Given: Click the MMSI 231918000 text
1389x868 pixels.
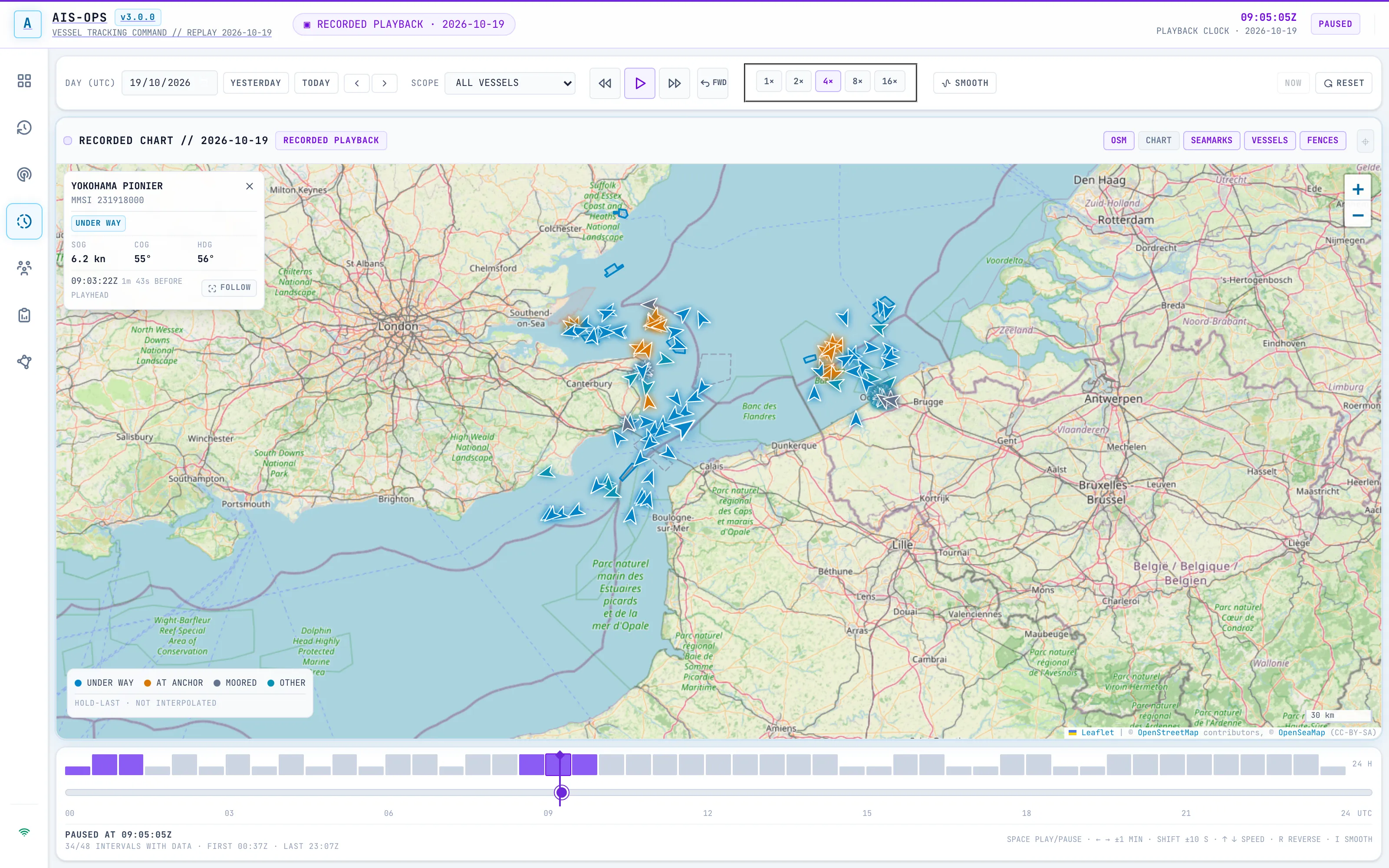Looking at the screenshot, I should [107, 201].
